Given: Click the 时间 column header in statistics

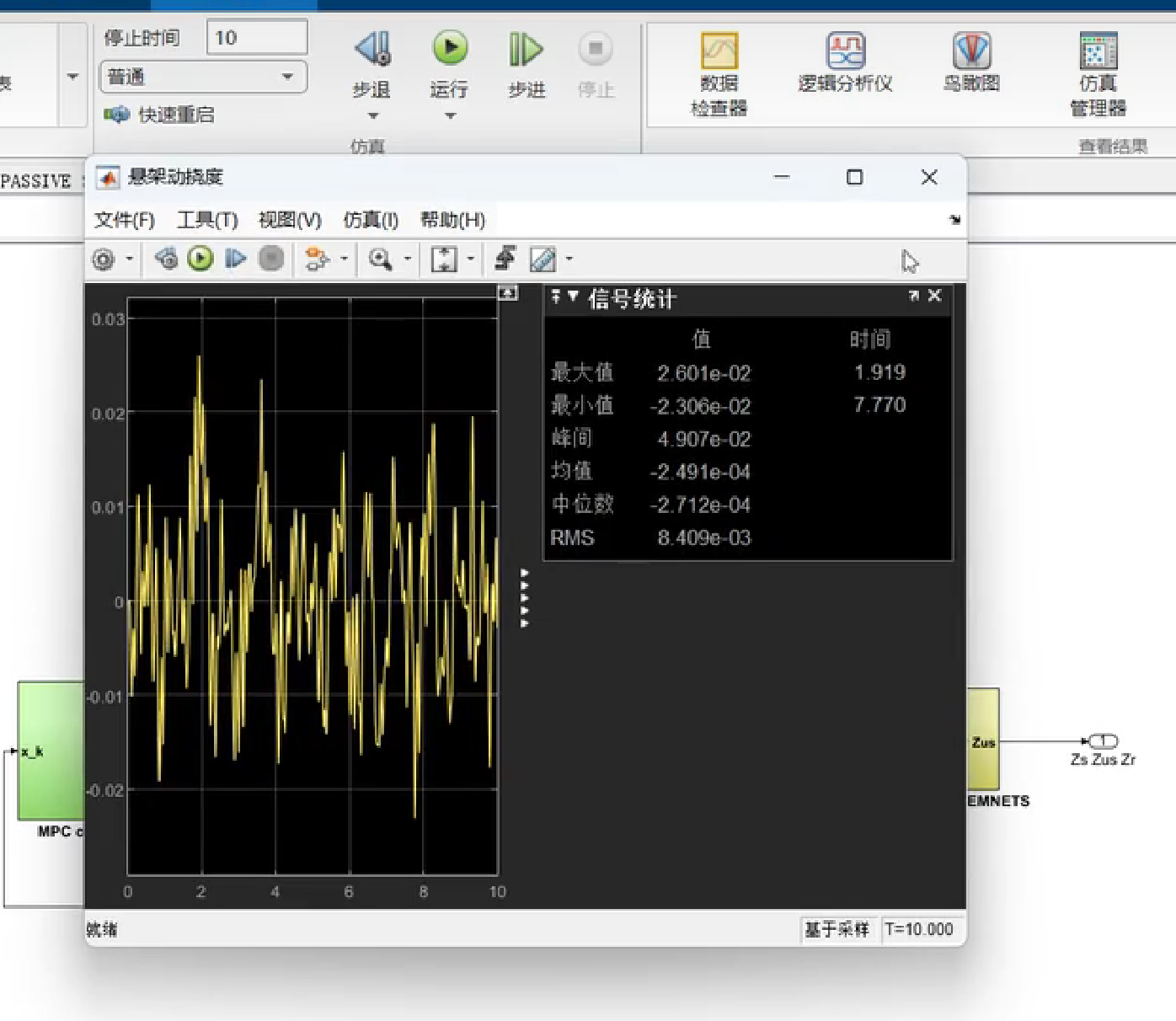Looking at the screenshot, I should coord(870,339).
